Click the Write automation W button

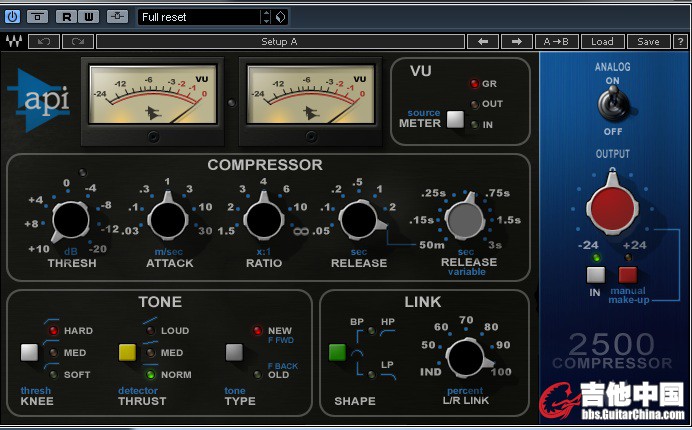[88, 17]
